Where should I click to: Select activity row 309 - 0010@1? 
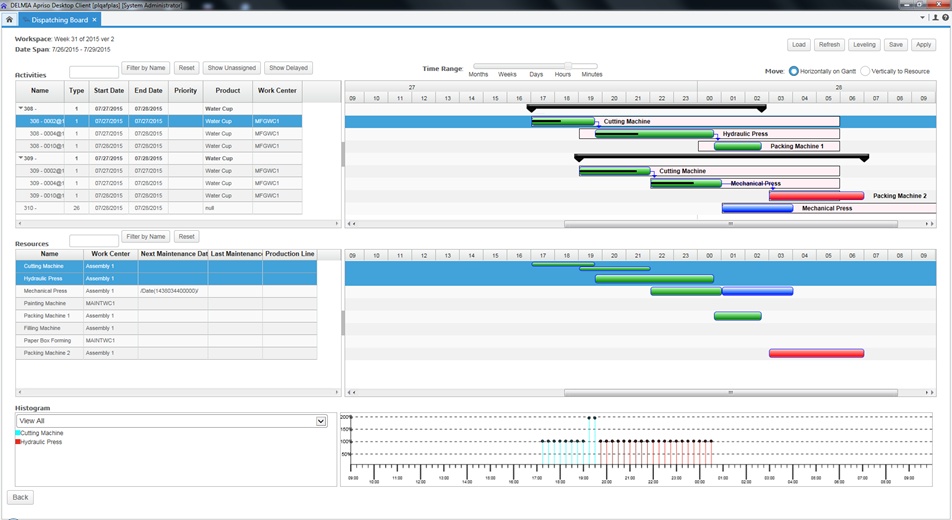[159, 196]
